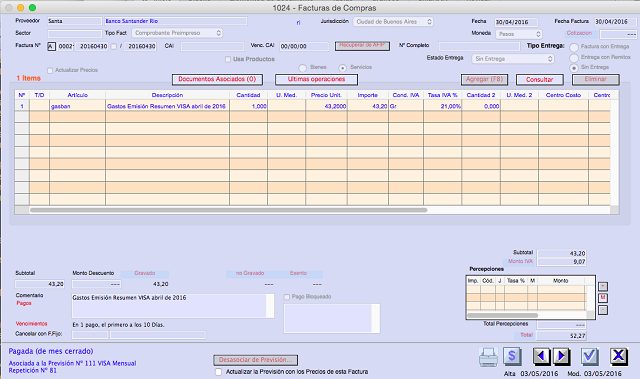Check the Pago Bloqueado option
Viewport: 640px width, 379px height.
pos(287,297)
